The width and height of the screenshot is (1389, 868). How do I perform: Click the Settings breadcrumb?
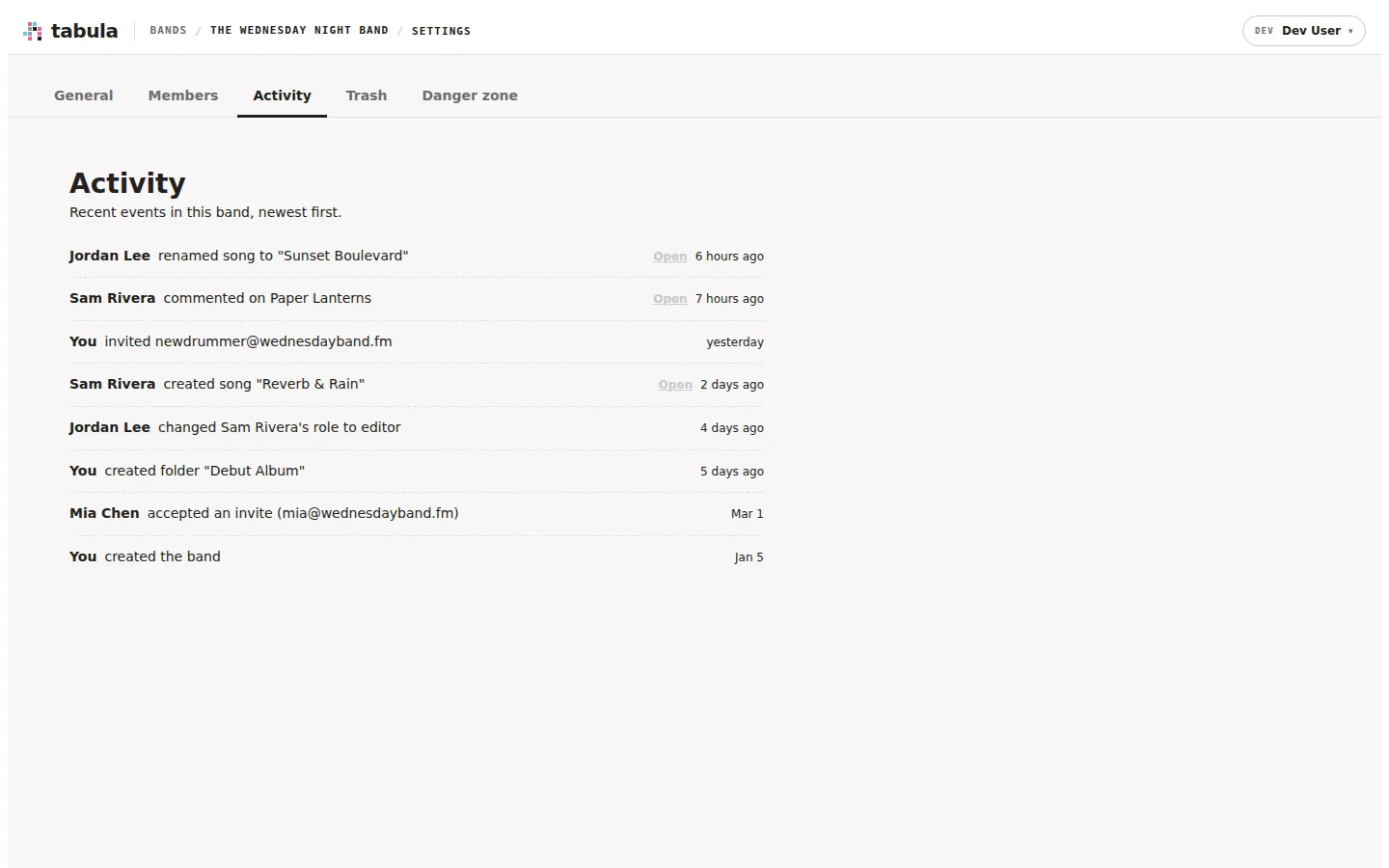pos(441,31)
